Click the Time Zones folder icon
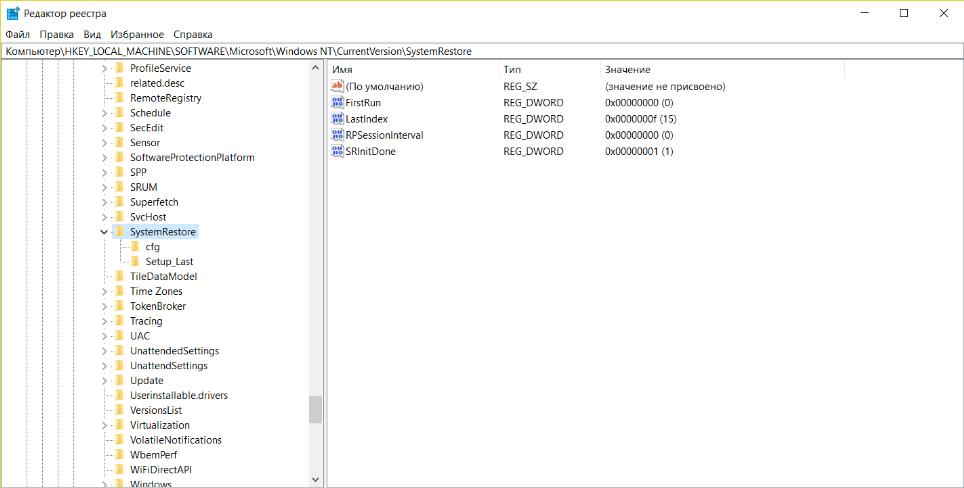Image resolution: width=964 pixels, height=488 pixels. pos(119,291)
